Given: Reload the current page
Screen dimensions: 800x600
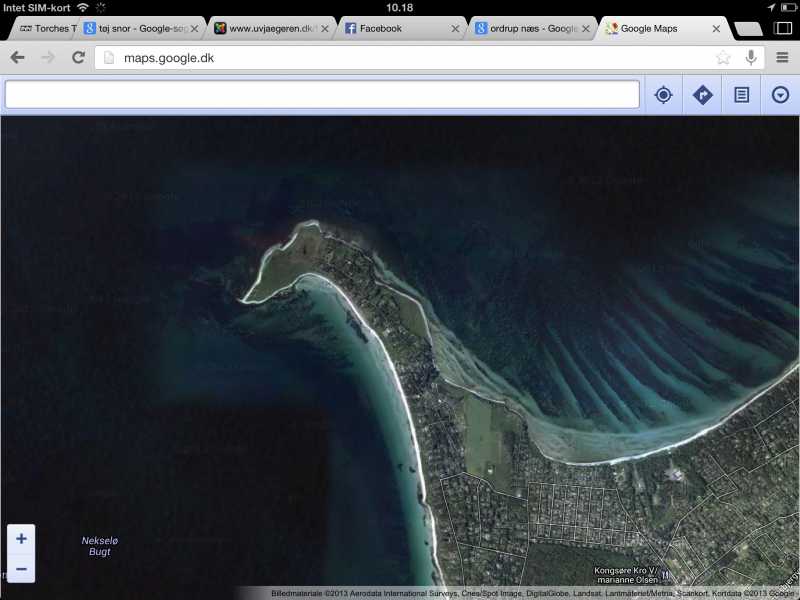Looking at the screenshot, I should (x=78, y=58).
